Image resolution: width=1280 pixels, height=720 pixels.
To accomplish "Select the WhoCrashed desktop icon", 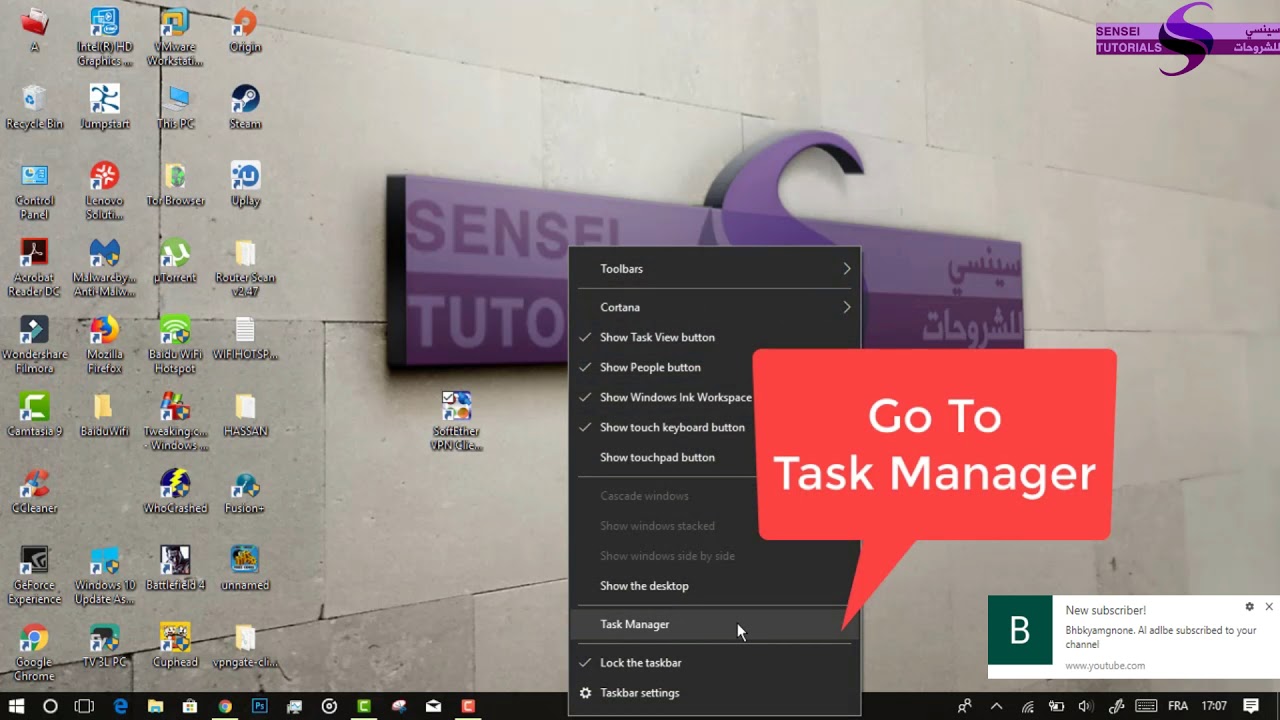I will pyautogui.click(x=175, y=492).
